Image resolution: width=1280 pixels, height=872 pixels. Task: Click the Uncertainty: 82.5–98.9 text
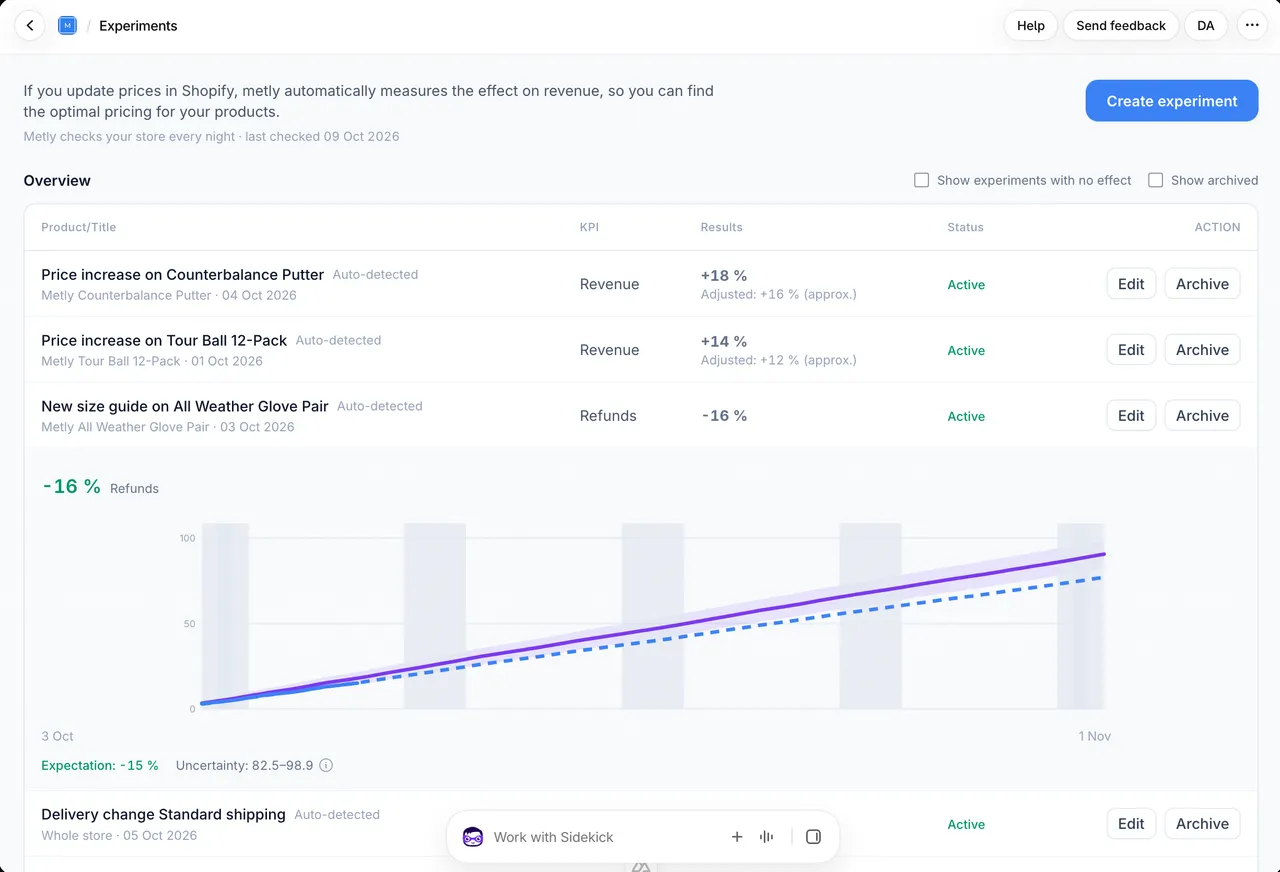pyautogui.click(x=244, y=765)
